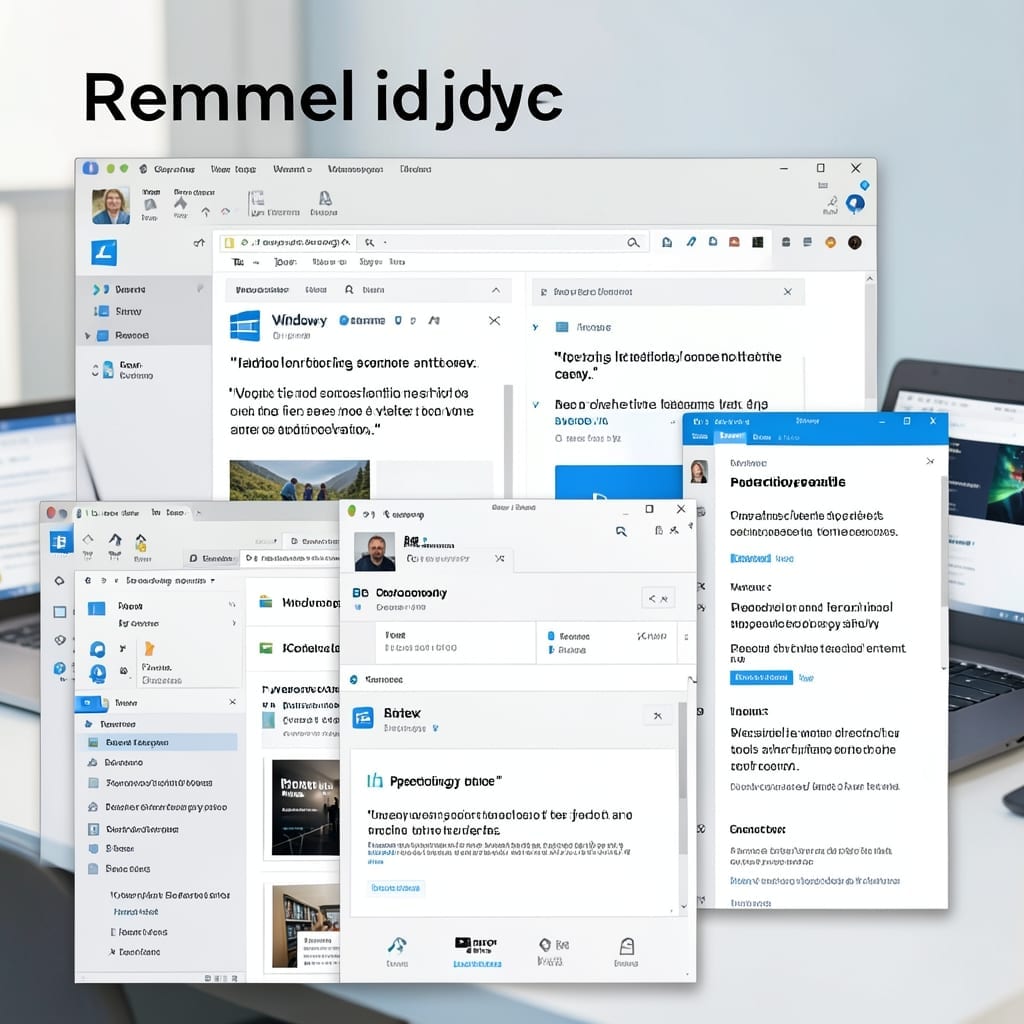The height and width of the screenshot is (1024, 1024).
Task: Follow the blue highlighted link under first paragraph, blue-titled window
Action: pyautogui.click(x=750, y=558)
